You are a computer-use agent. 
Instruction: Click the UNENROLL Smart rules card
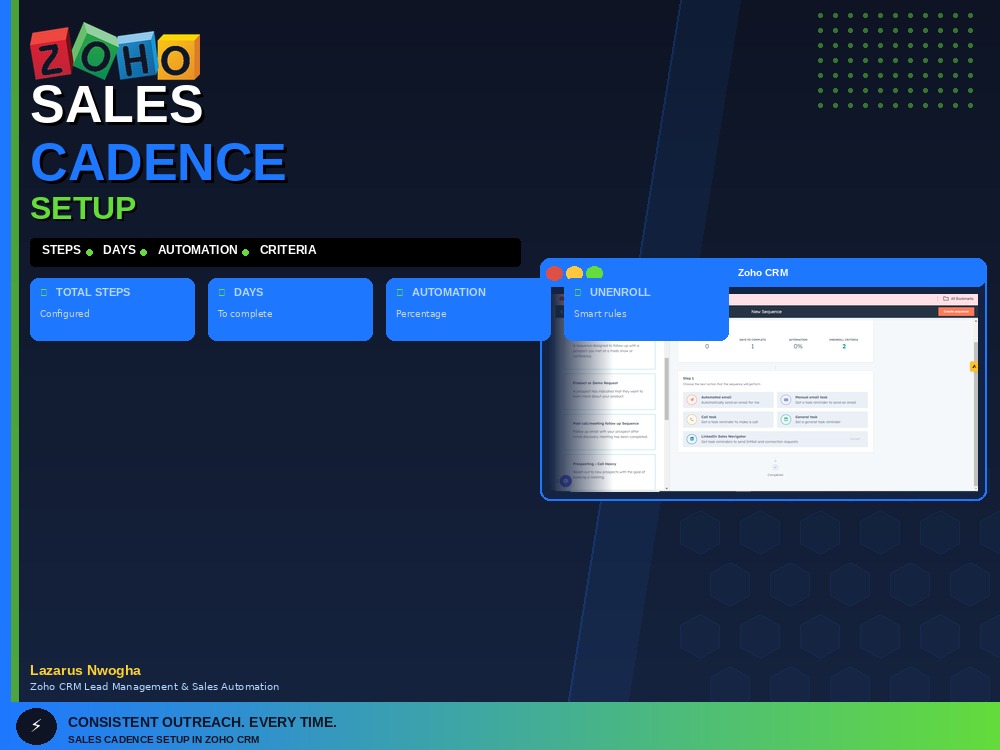coord(646,309)
